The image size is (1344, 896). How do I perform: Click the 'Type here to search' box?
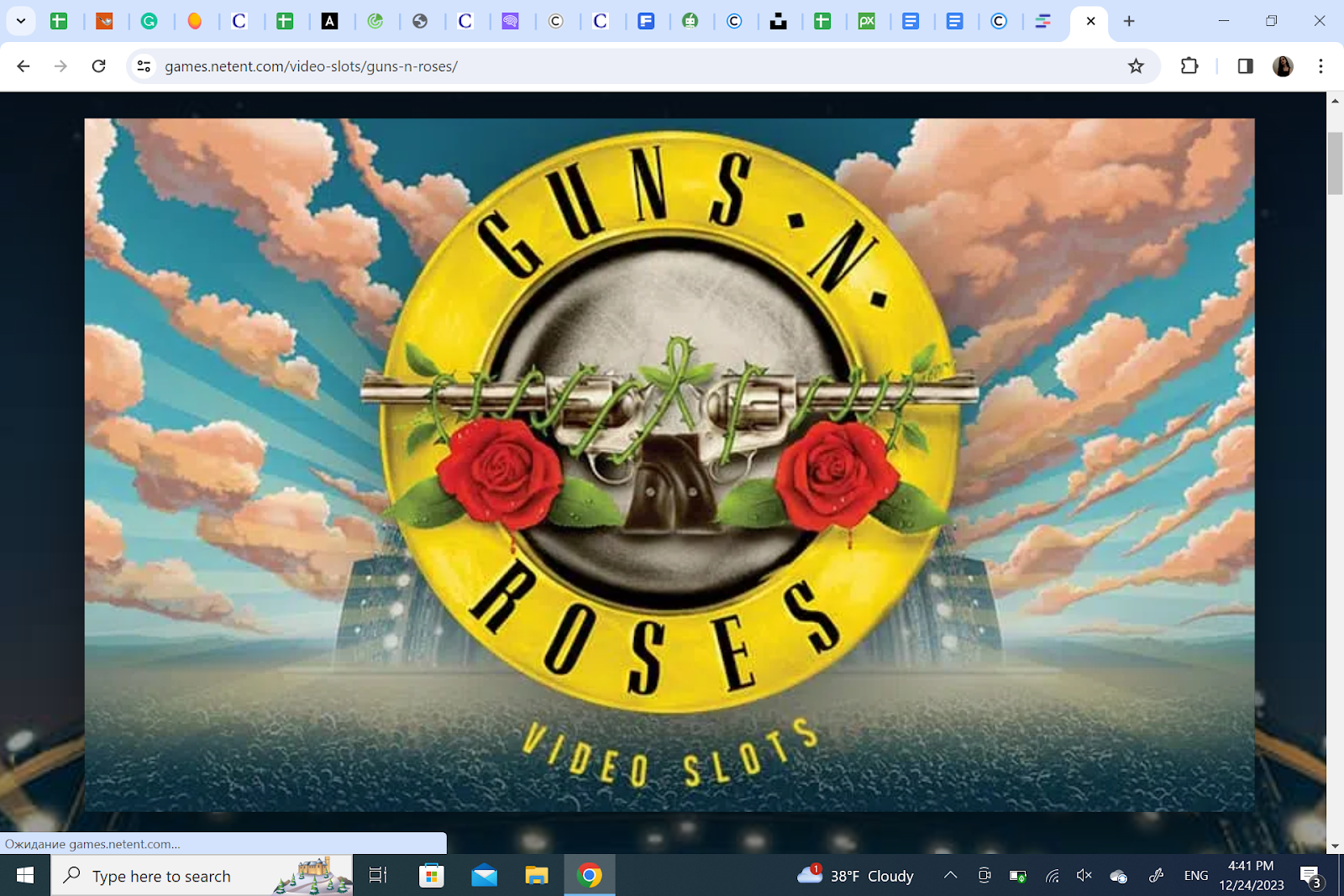[x=202, y=876]
